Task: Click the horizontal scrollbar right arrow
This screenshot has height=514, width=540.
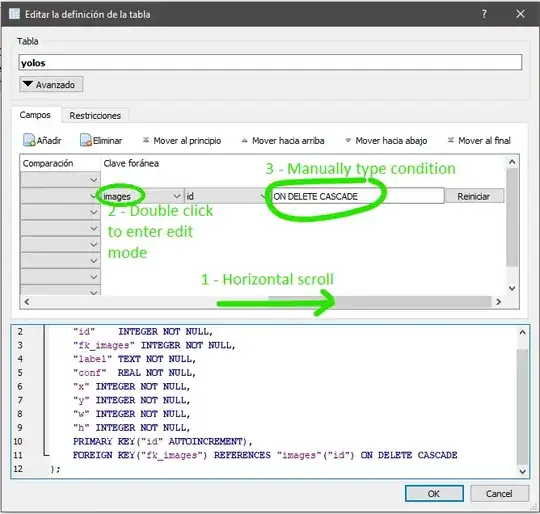Action: coord(498,302)
